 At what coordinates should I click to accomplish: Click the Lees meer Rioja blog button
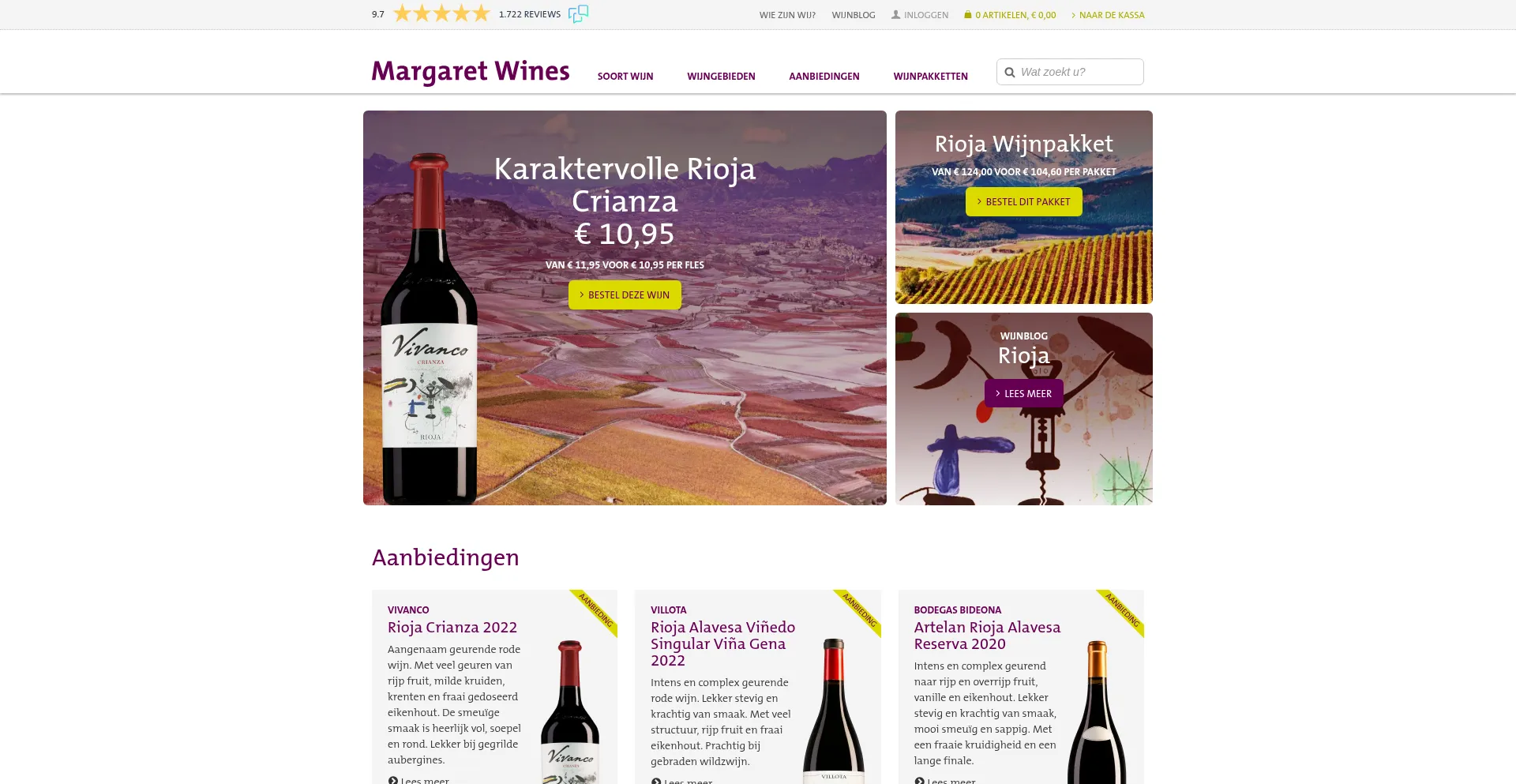coord(1023,393)
